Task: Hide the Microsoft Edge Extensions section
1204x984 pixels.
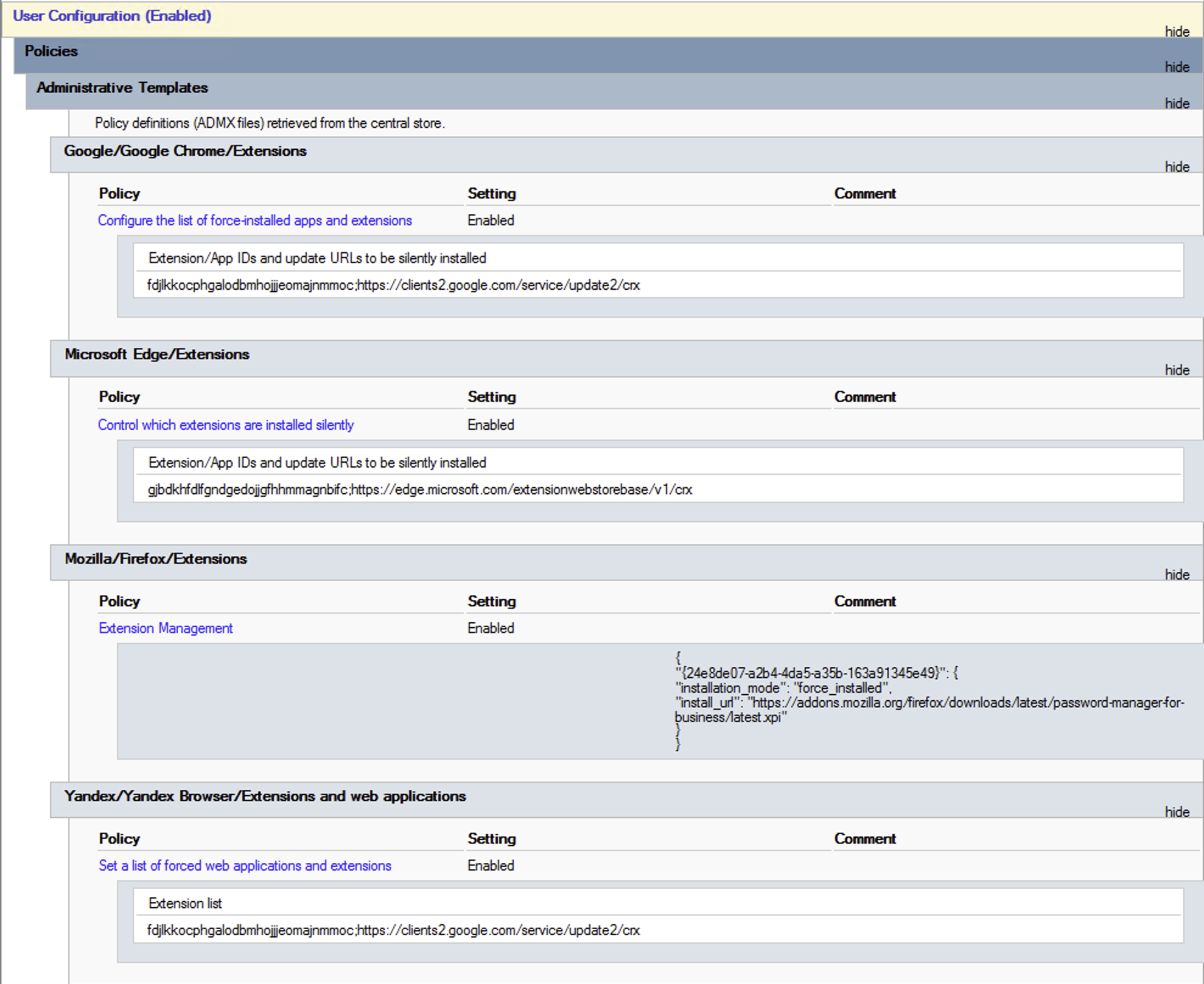Action: [1177, 370]
